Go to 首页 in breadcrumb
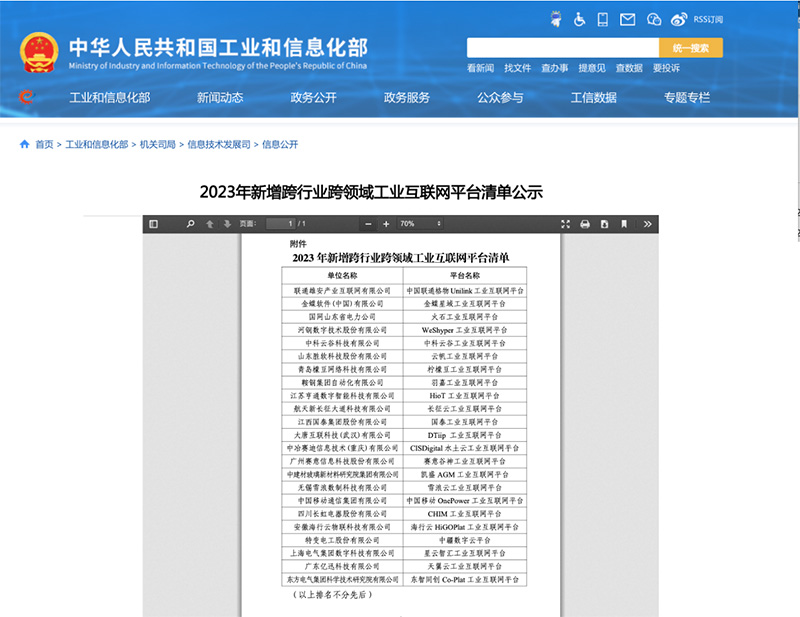The image size is (800, 617). pos(44,144)
